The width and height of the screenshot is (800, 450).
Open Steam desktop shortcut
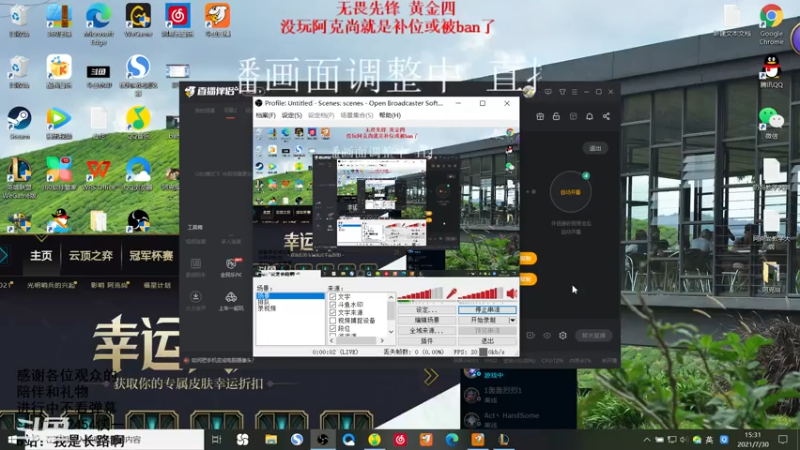(x=19, y=123)
